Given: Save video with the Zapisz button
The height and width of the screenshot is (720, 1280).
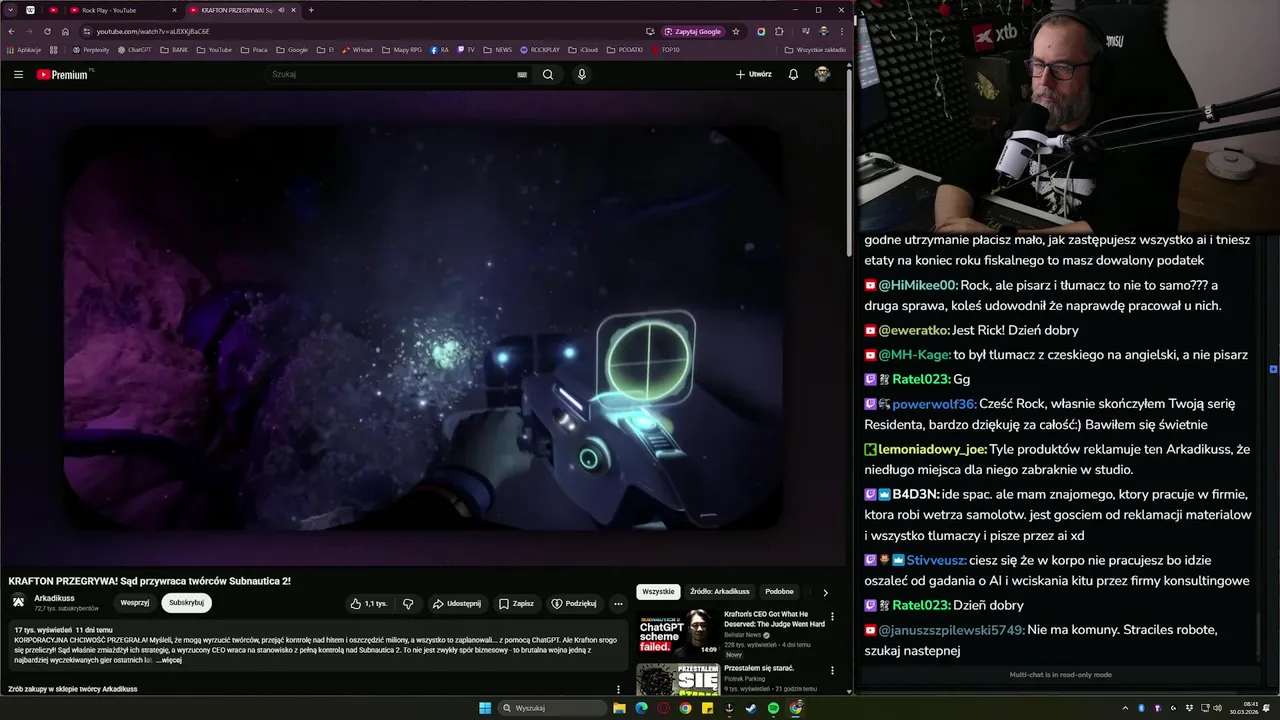Looking at the screenshot, I should click(x=517, y=603).
